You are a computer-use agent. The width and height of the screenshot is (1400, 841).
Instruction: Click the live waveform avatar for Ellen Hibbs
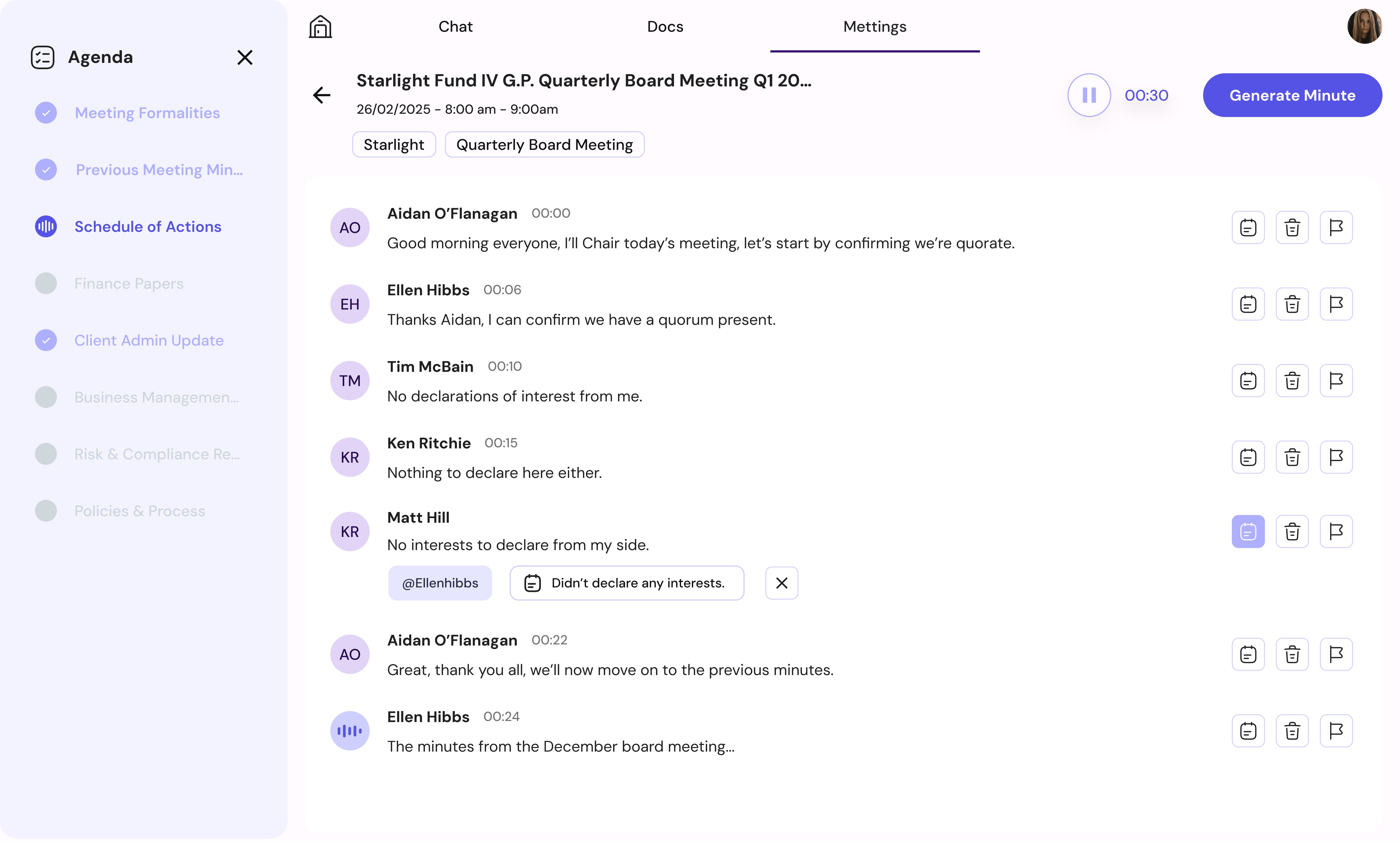pyautogui.click(x=350, y=731)
